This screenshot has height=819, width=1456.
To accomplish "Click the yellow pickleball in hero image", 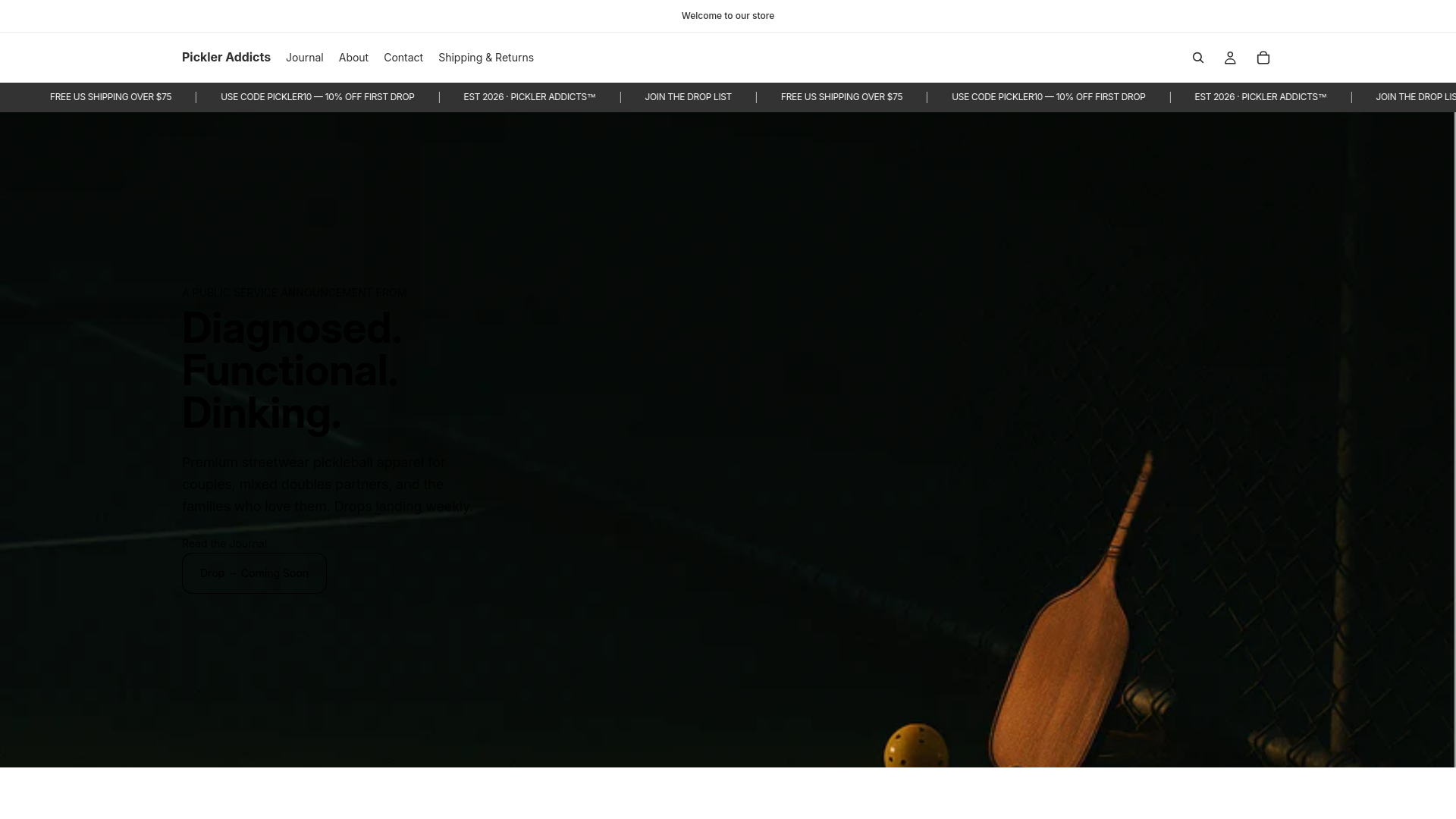I will [x=916, y=746].
